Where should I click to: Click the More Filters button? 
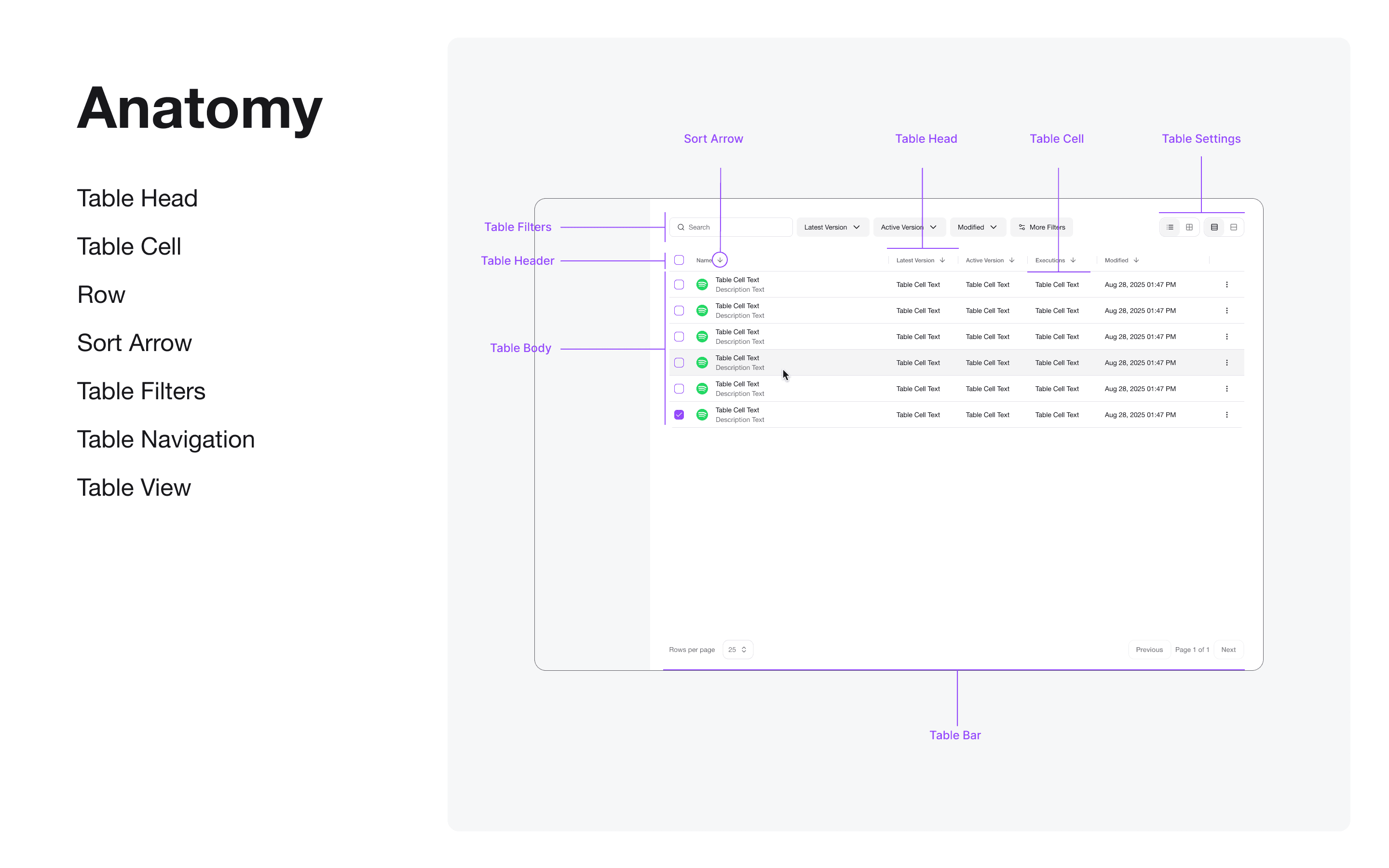[x=1041, y=227]
